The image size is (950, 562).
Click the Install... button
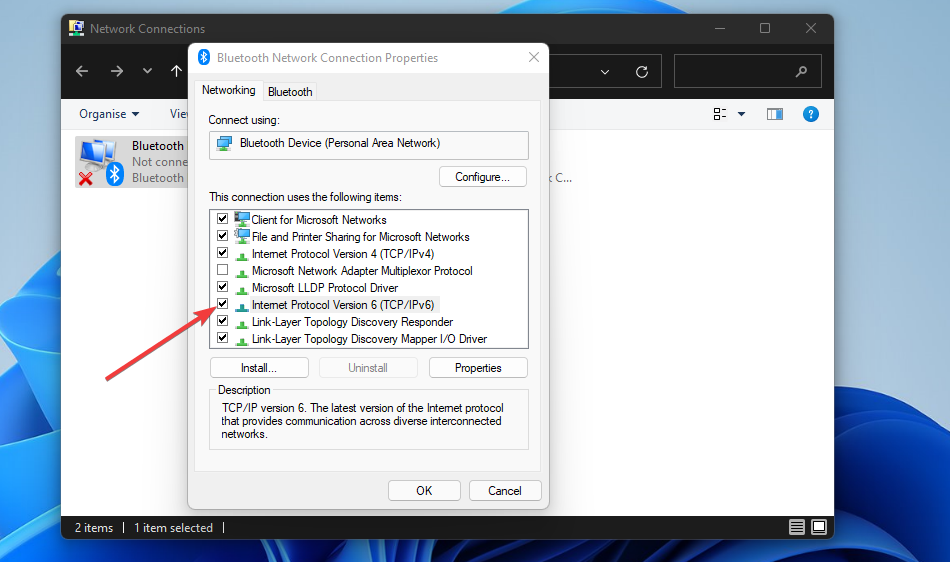[x=259, y=368]
